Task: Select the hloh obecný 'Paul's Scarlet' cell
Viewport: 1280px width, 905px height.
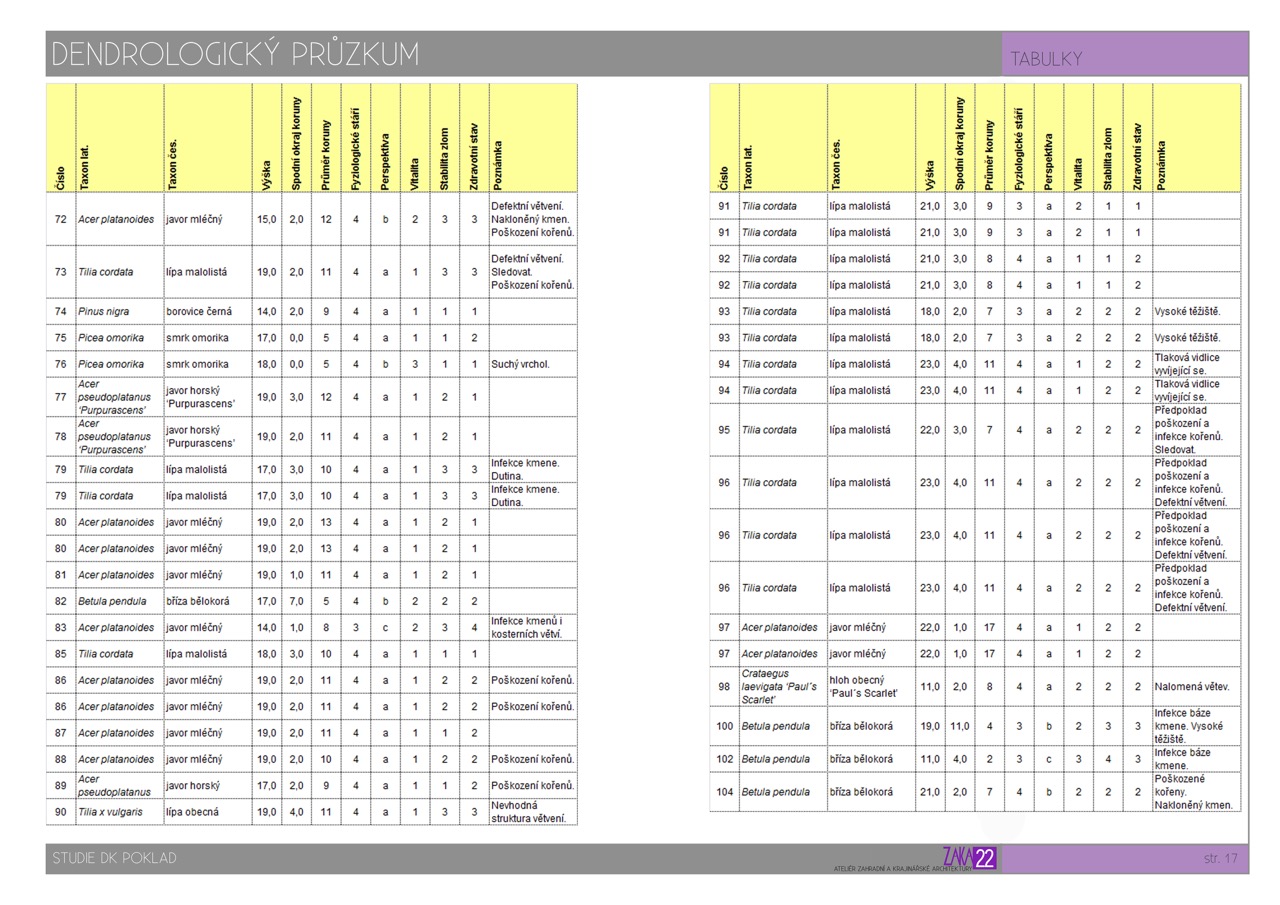Action: click(x=872, y=687)
